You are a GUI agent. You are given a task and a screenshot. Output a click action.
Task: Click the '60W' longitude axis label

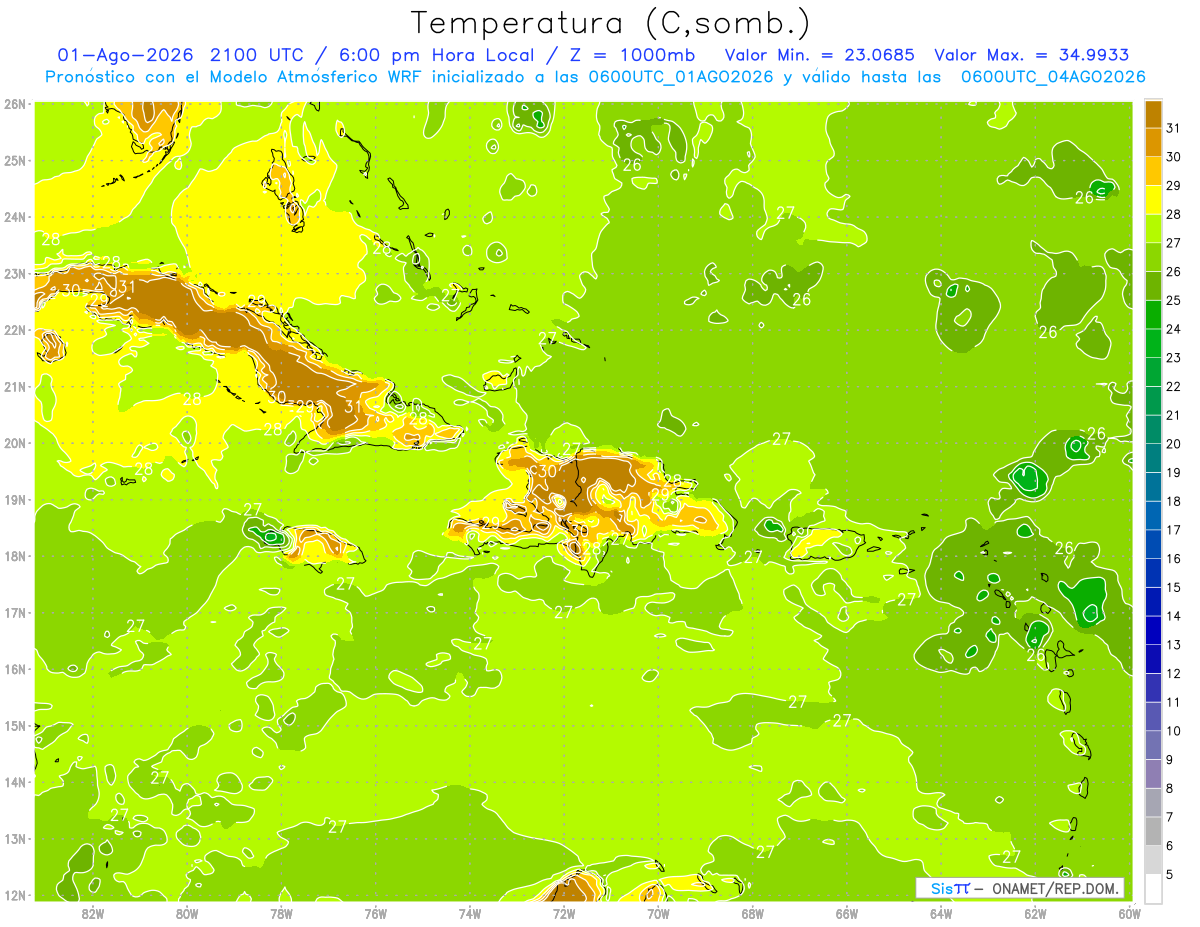click(x=1130, y=913)
